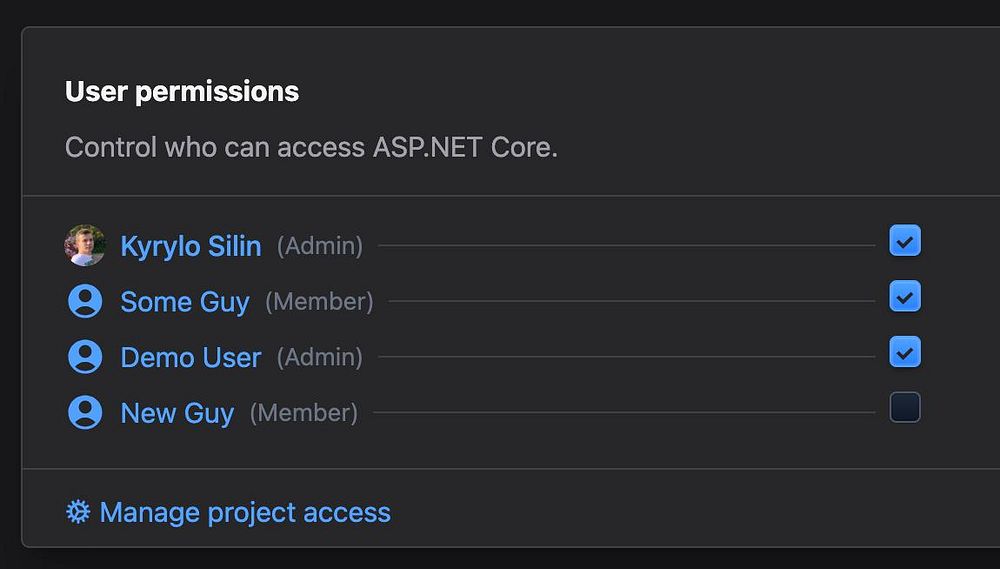
Task: Click the 'Control who can access' description text
Action: (x=311, y=148)
